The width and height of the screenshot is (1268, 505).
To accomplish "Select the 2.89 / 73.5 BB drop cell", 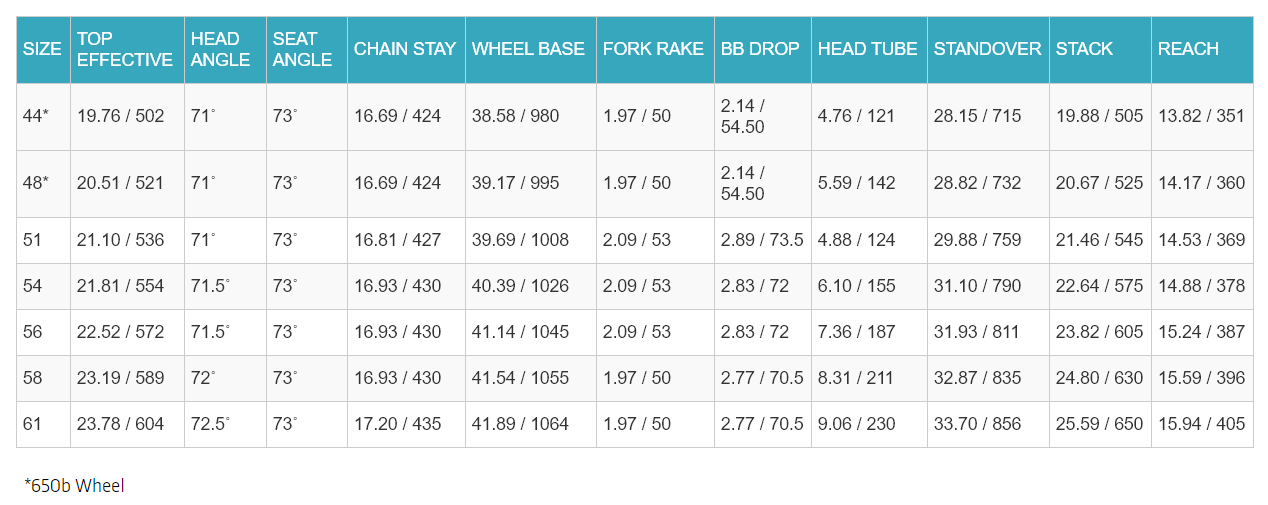I will pyautogui.click(x=761, y=240).
